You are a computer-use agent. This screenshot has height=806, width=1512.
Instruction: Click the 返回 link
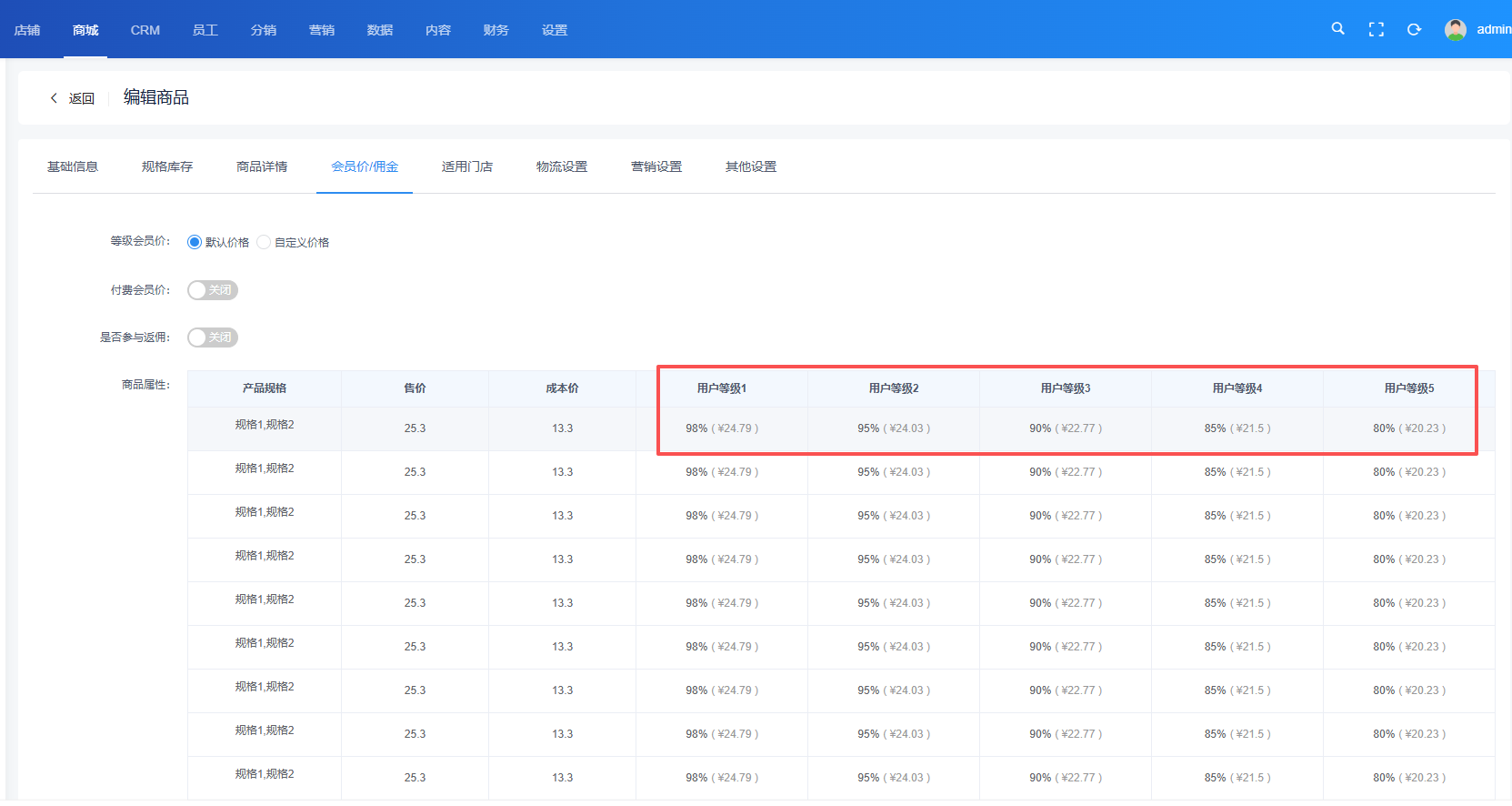pos(82,98)
